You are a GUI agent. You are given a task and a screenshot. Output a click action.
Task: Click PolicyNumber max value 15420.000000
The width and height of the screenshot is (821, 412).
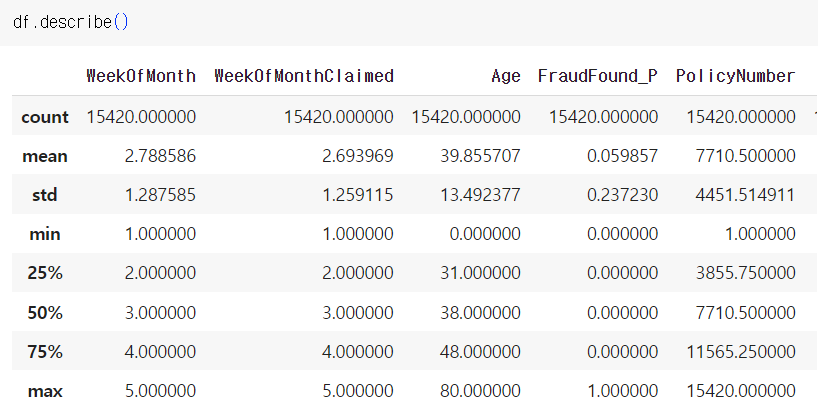coord(741,391)
